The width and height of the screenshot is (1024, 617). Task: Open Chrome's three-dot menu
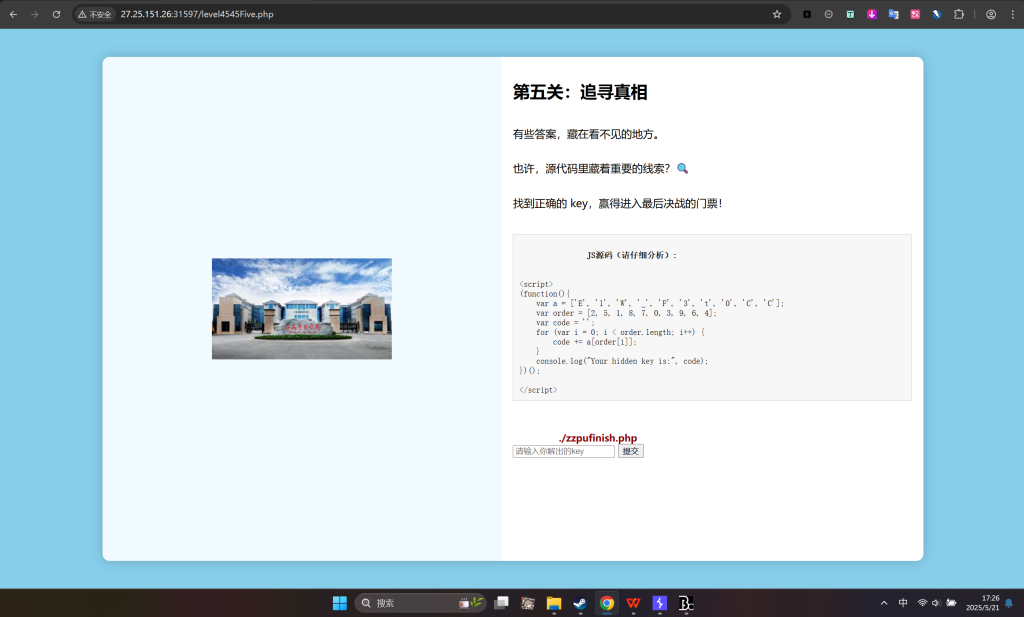coord(1012,14)
